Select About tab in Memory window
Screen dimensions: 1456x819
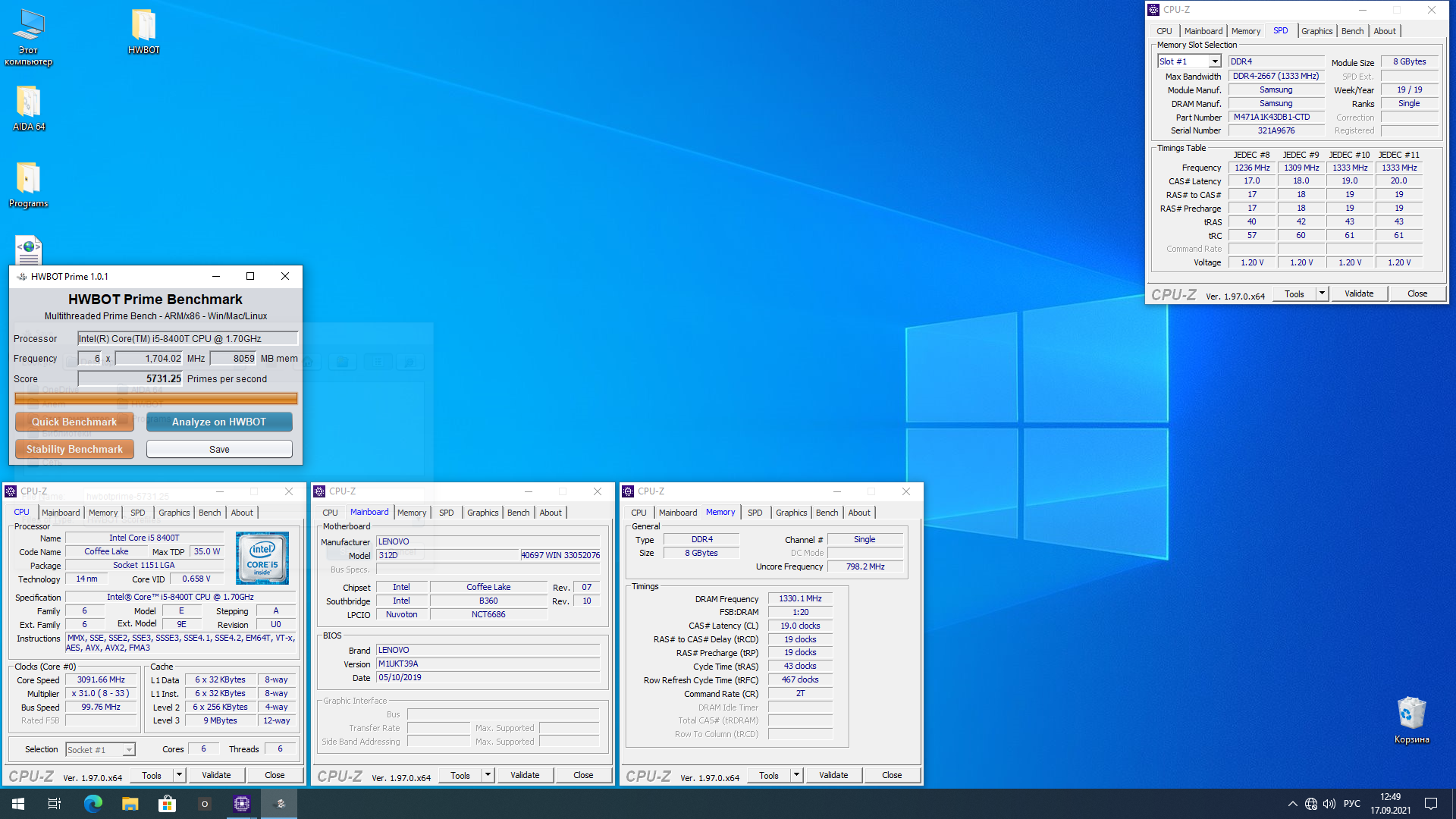coord(858,513)
